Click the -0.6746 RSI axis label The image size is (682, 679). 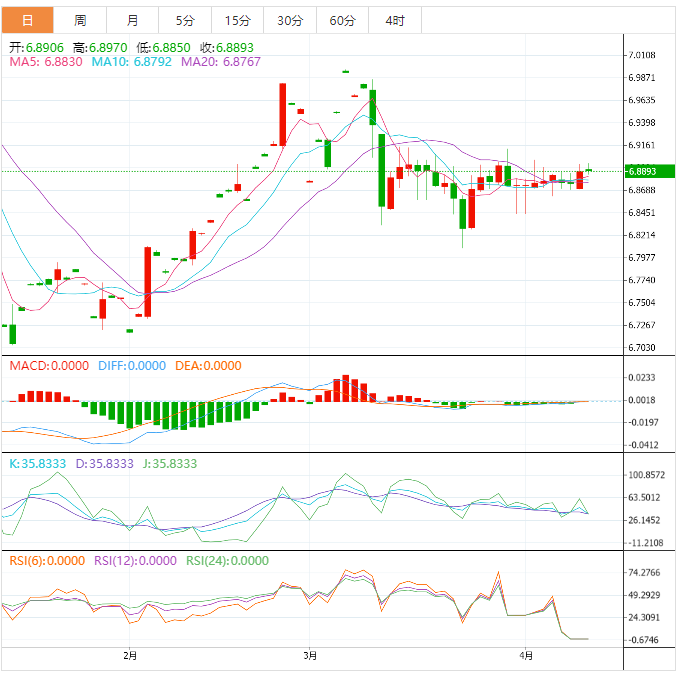643,640
